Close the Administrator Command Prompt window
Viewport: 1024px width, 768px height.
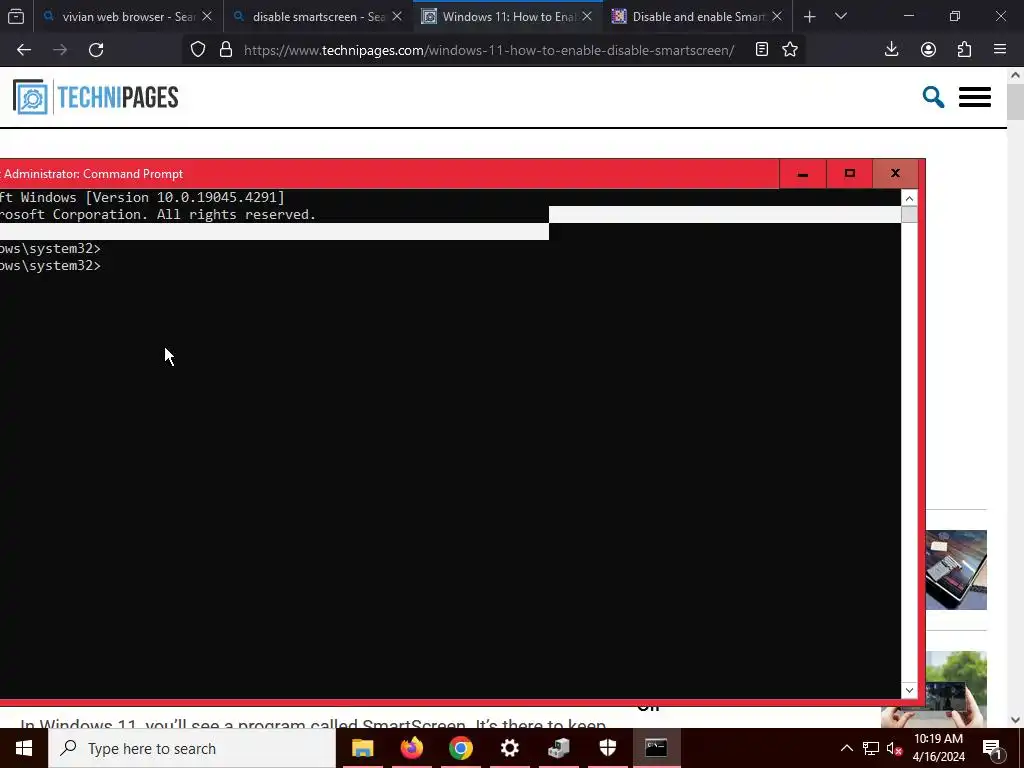click(895, 174)
